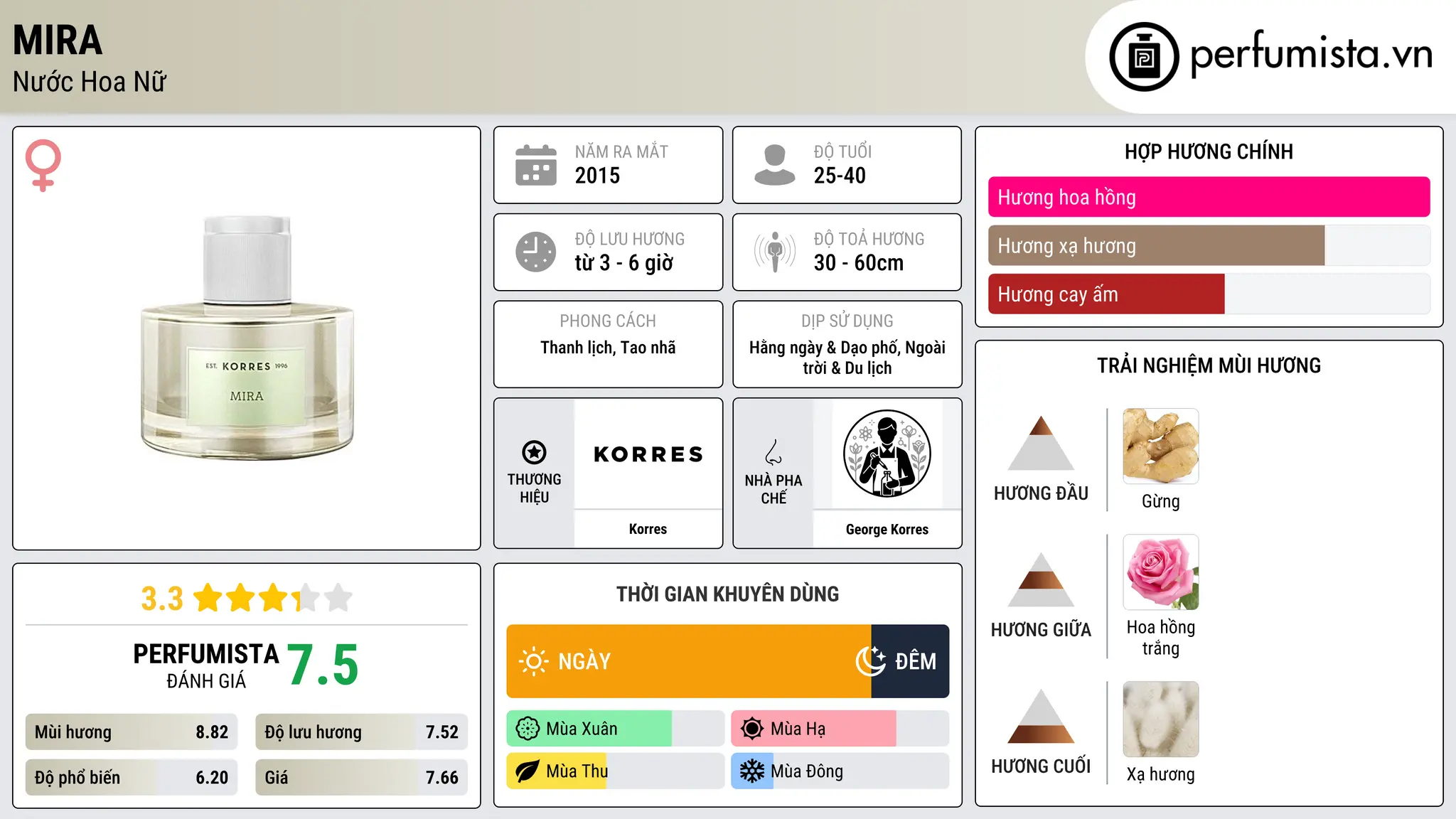Click the sillage icon beside Độ toả hương

coord(774,252)
